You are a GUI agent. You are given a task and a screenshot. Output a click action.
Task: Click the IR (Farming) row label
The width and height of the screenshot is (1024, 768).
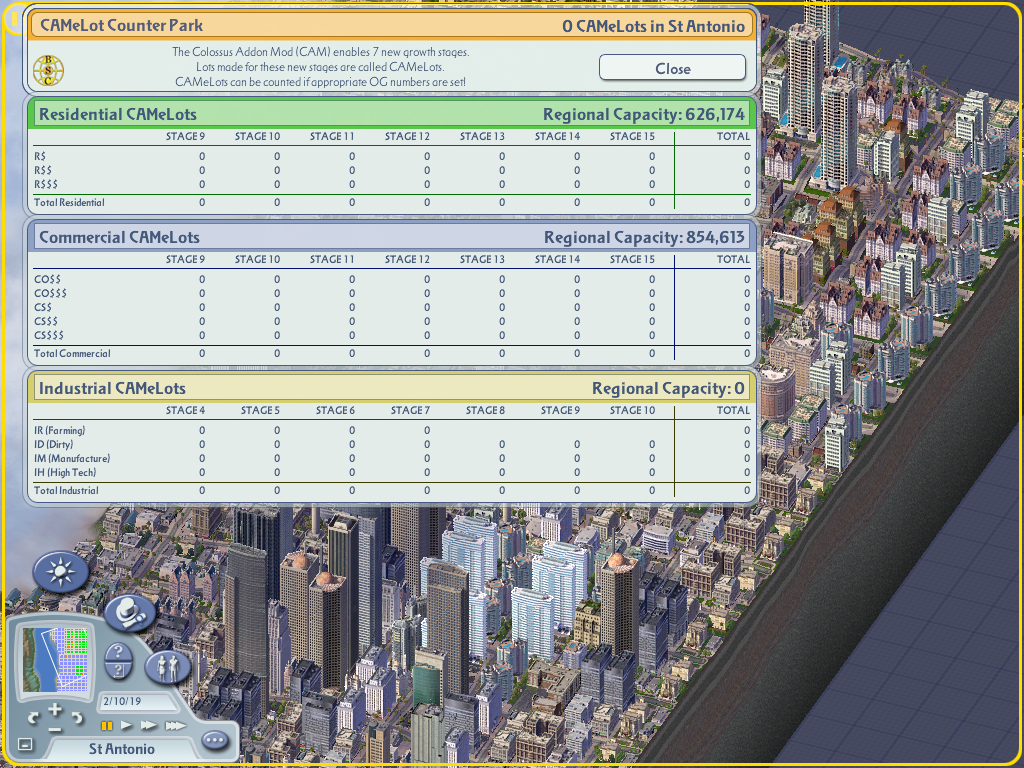tap(59, 430)
